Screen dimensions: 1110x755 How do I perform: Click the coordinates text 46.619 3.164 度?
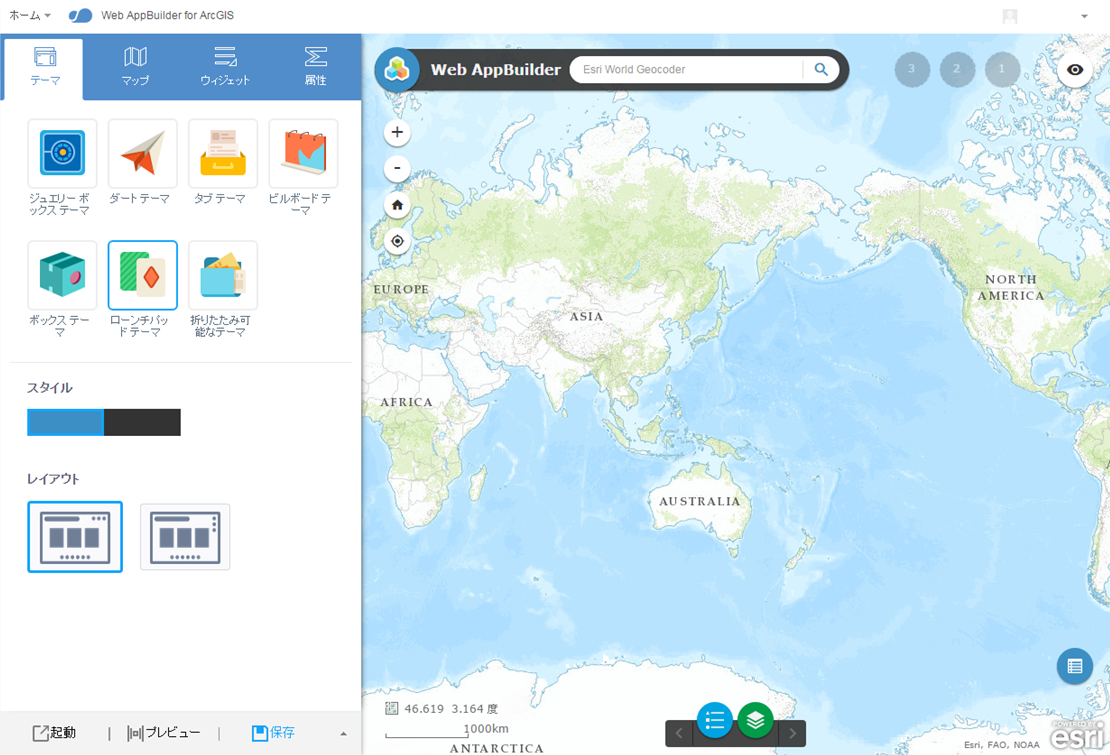pyautogui.click(x=452, y=708)
